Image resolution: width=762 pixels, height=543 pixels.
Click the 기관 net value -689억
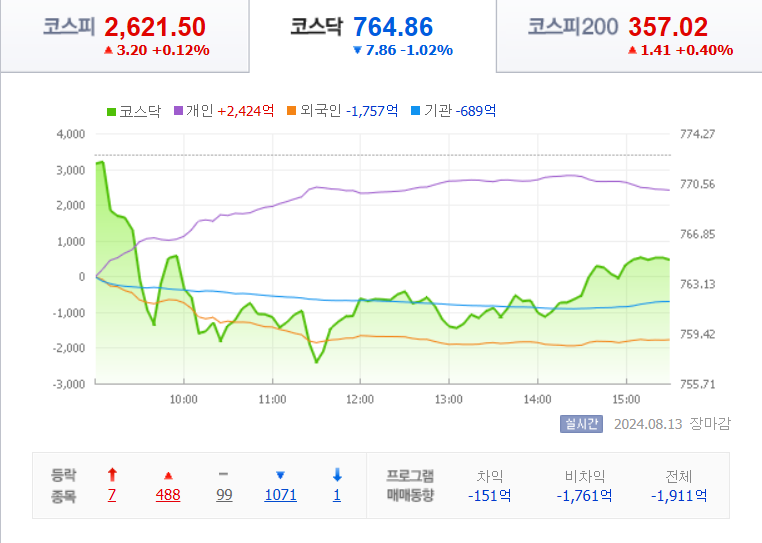click(x=476, y=111)
